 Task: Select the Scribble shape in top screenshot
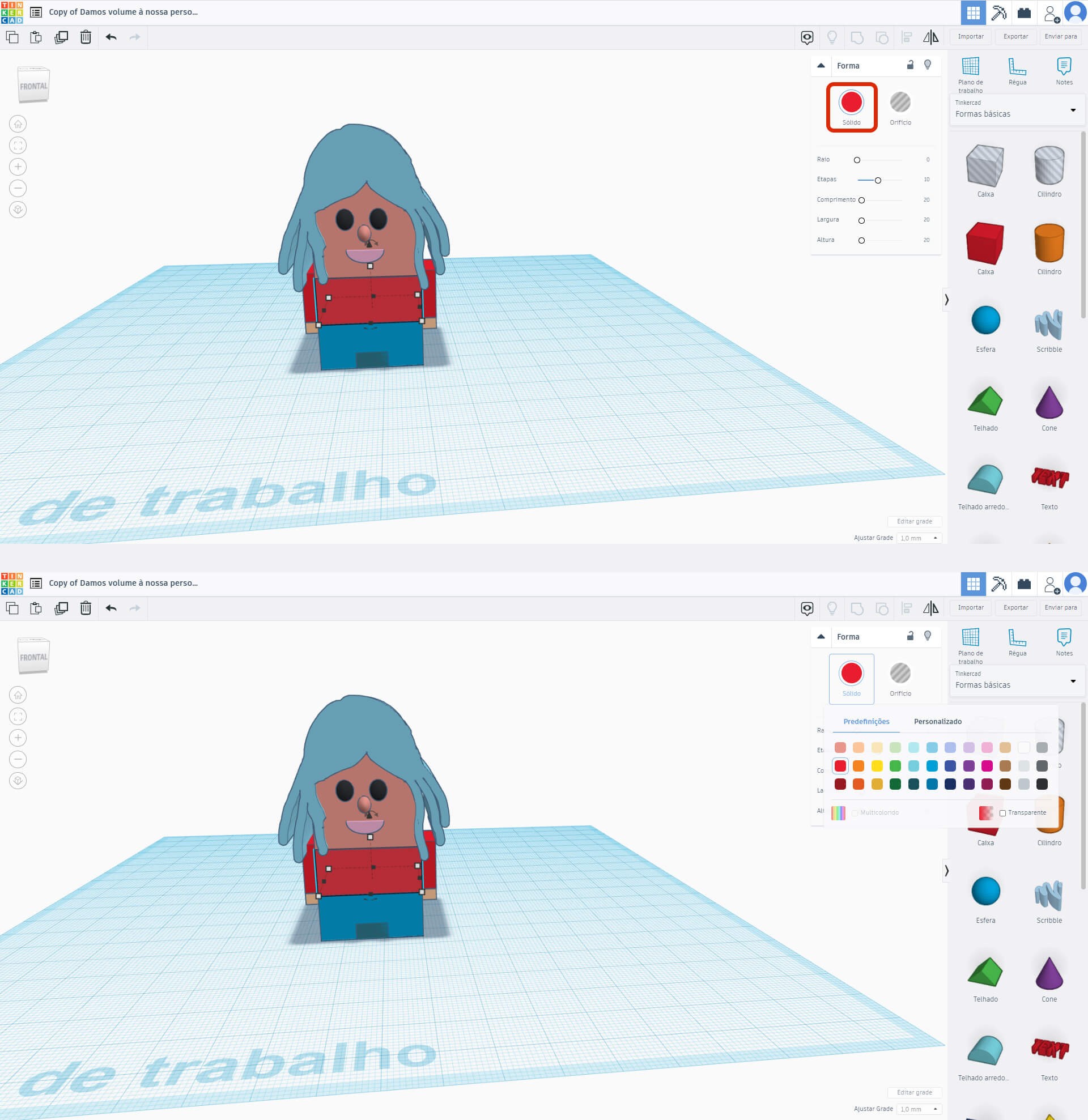[x=1049, y=330]
